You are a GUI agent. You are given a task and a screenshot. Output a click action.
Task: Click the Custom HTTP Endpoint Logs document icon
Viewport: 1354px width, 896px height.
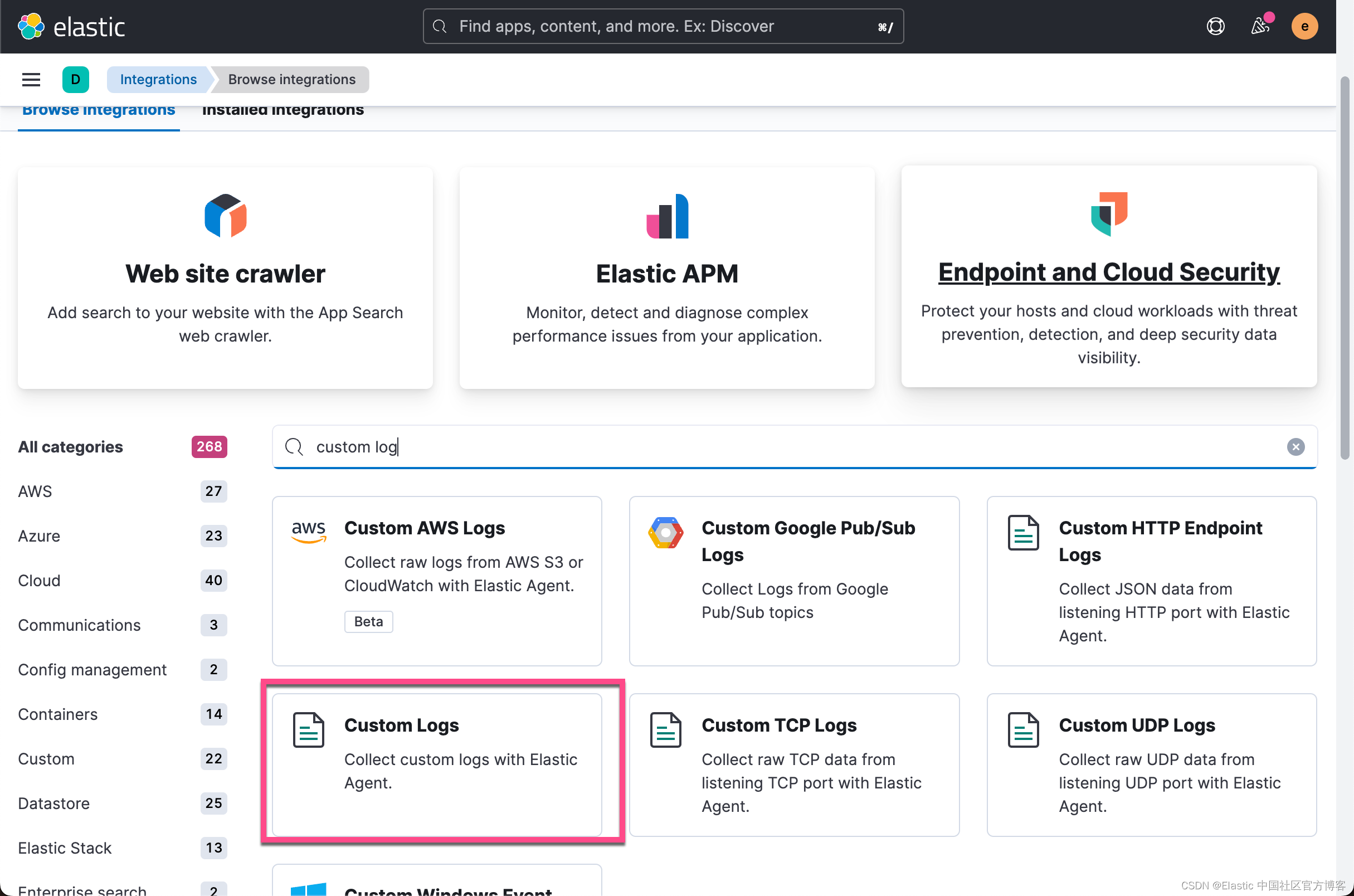1022,533
